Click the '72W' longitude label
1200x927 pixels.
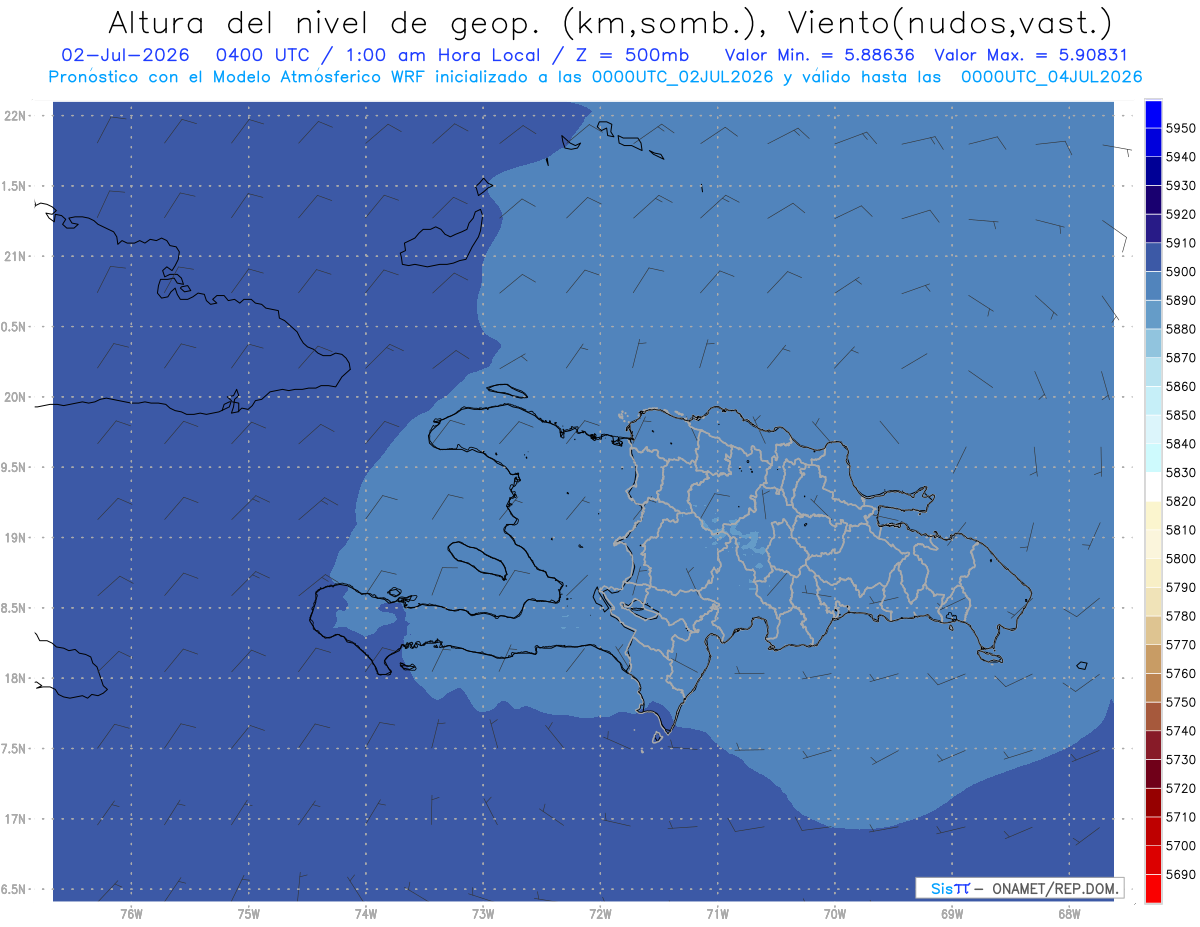coord(600,914)
